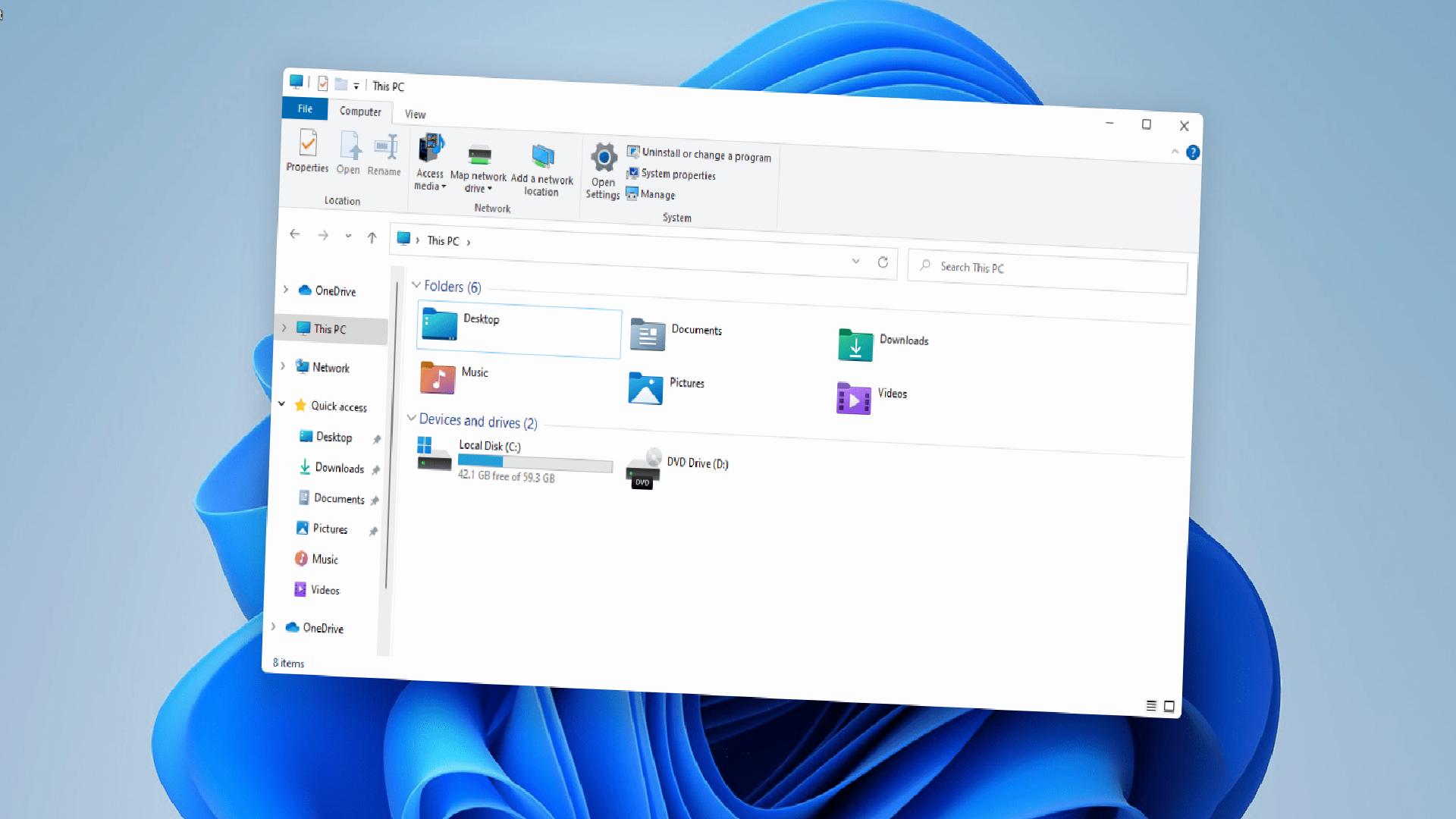
Task: Switch to details view in status bar
Action: [x=1151, y=705]
